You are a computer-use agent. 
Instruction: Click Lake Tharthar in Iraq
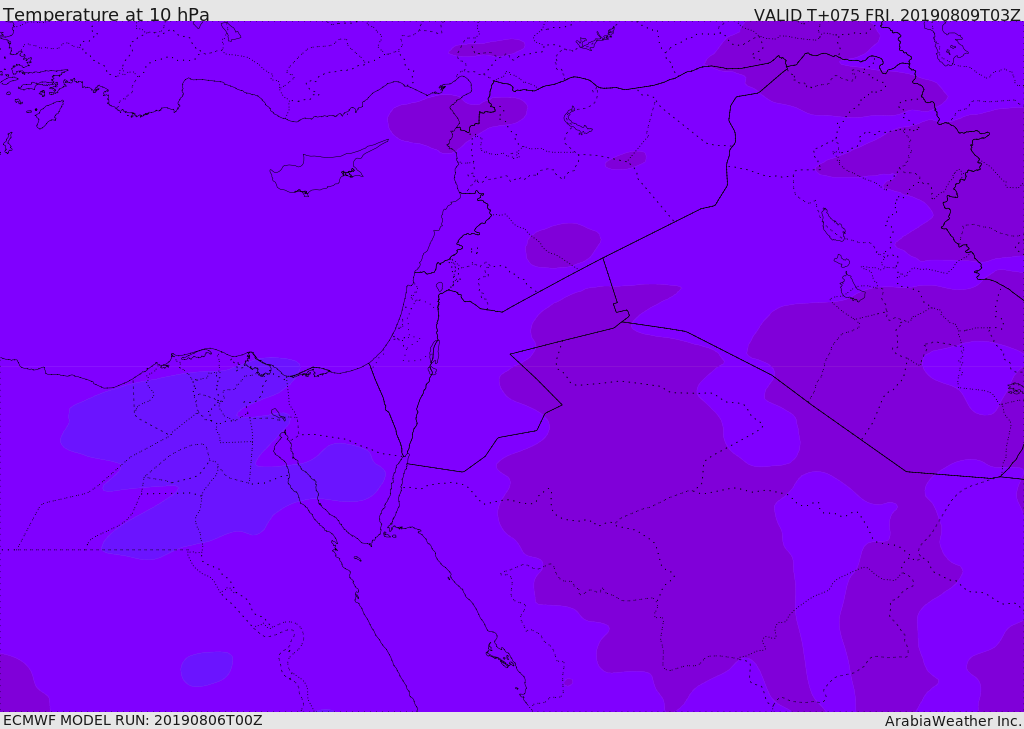coord(832,225)
